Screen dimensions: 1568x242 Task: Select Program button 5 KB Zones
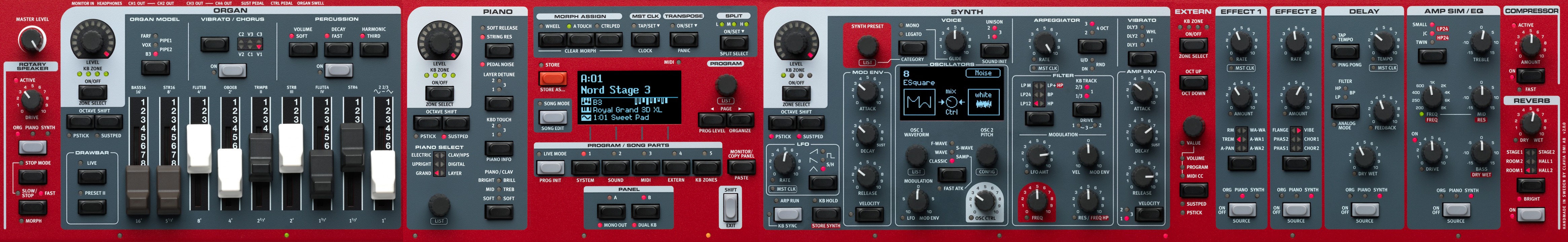(706, 168)
